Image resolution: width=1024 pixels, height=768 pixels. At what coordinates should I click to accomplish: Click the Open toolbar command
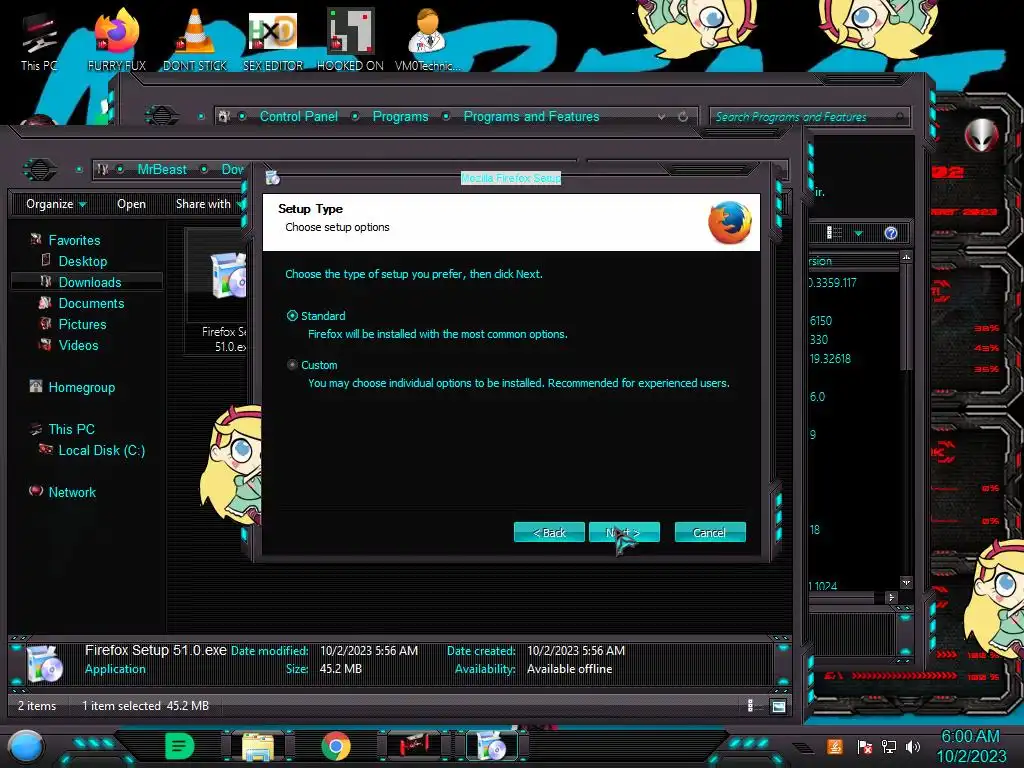tap(131, 204)
